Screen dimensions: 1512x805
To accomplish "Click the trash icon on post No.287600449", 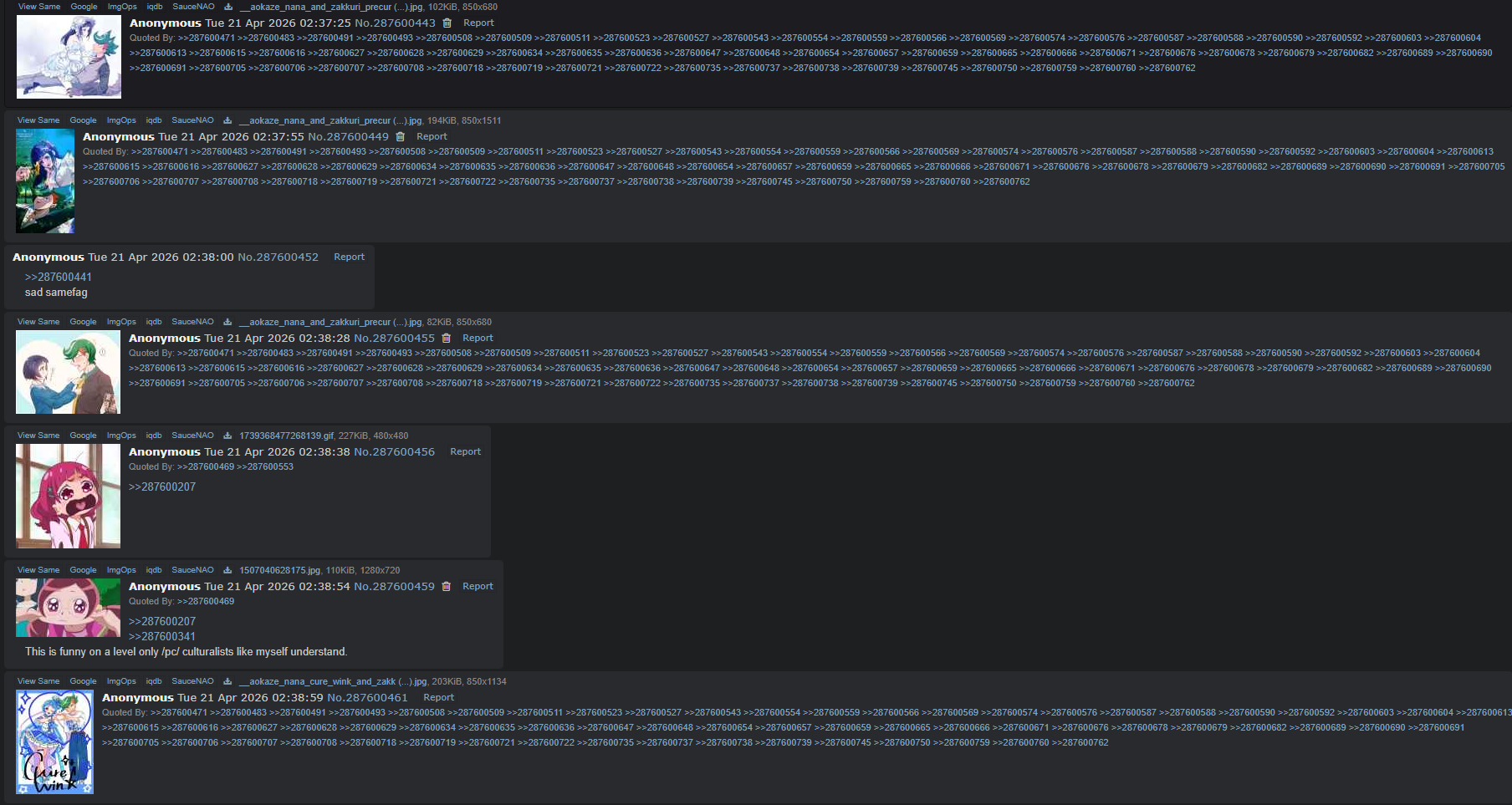I will (x=401, y=137).
